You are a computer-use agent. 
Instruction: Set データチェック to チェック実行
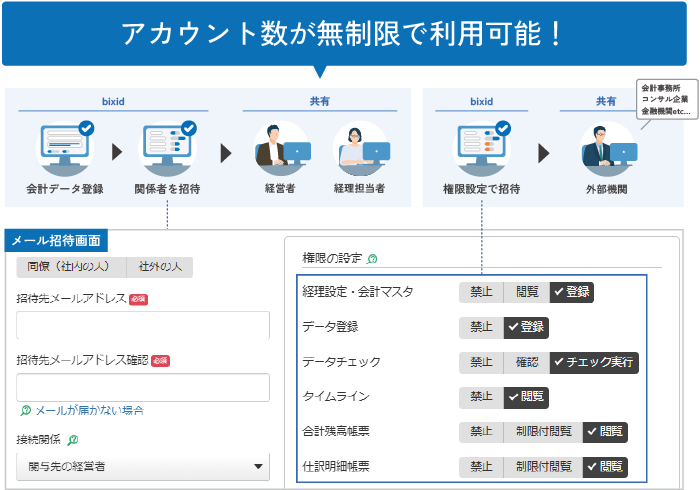(594, 363)
